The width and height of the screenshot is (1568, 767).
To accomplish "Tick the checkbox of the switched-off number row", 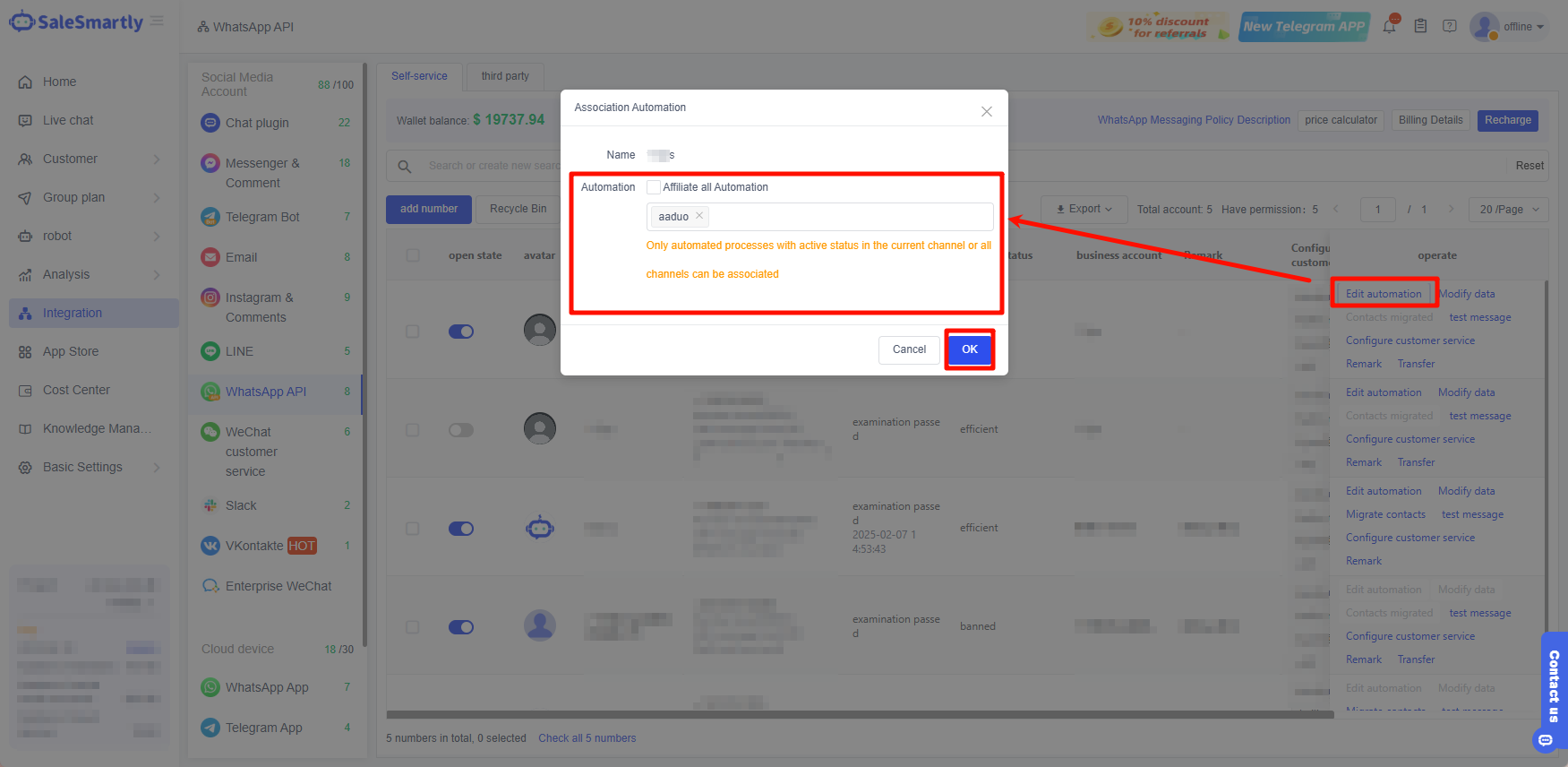I will coord(413,430).
